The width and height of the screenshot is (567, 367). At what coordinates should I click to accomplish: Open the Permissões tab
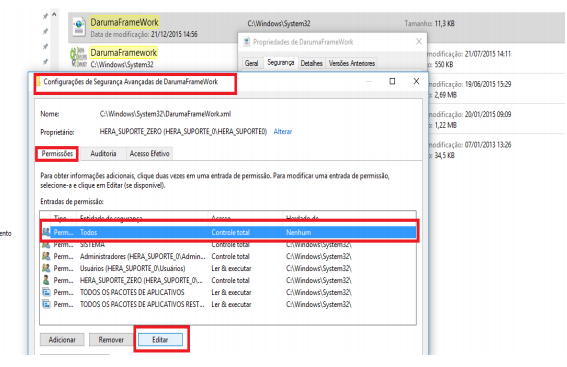coord(57,154)
